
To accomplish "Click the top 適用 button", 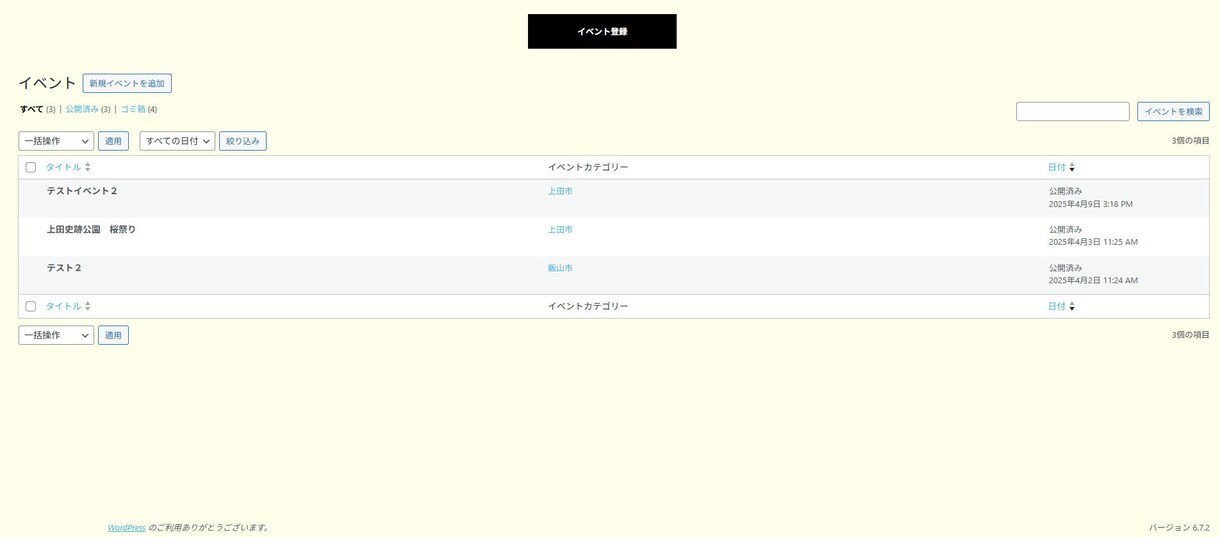I will tap(113, 141).
